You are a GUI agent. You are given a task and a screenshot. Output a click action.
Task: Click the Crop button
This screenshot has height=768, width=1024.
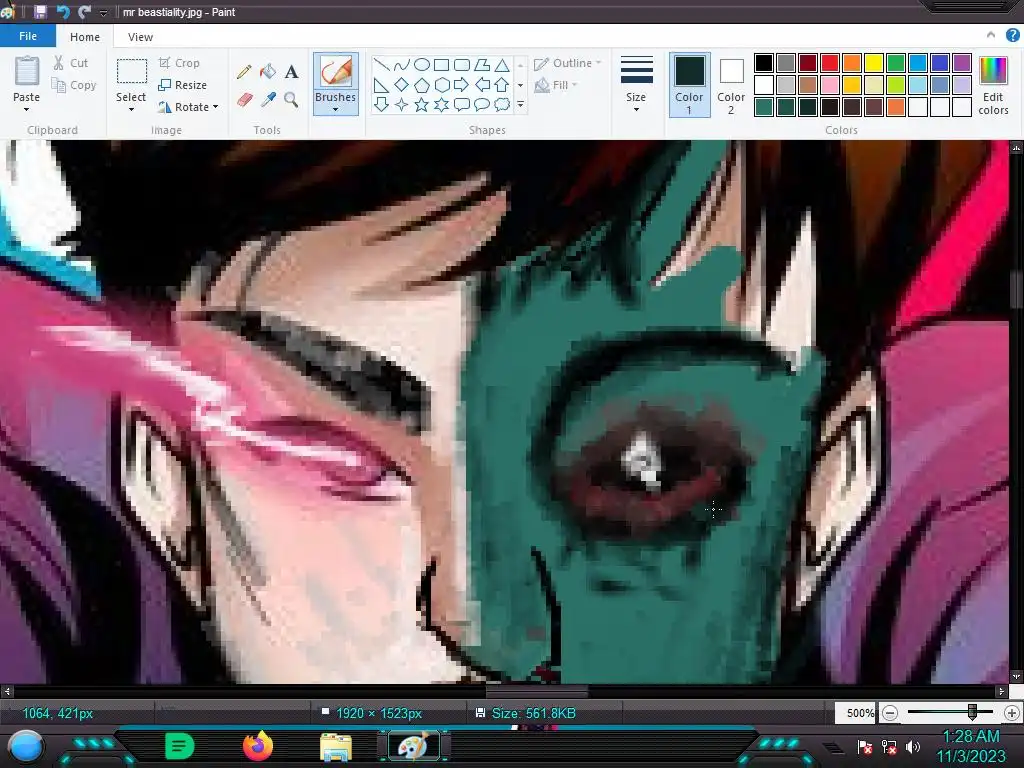[x=179, y=63]
